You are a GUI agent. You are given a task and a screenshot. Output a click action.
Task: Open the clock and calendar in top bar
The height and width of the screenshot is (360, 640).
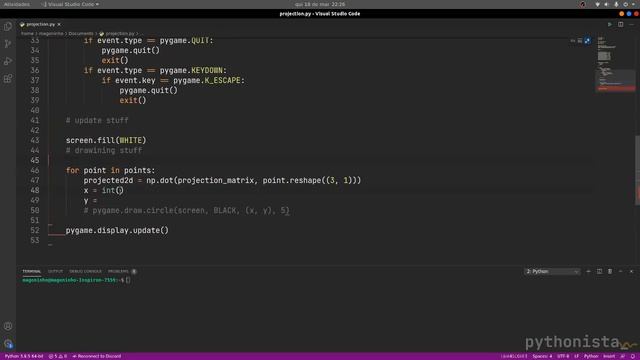tap(320, 4)
